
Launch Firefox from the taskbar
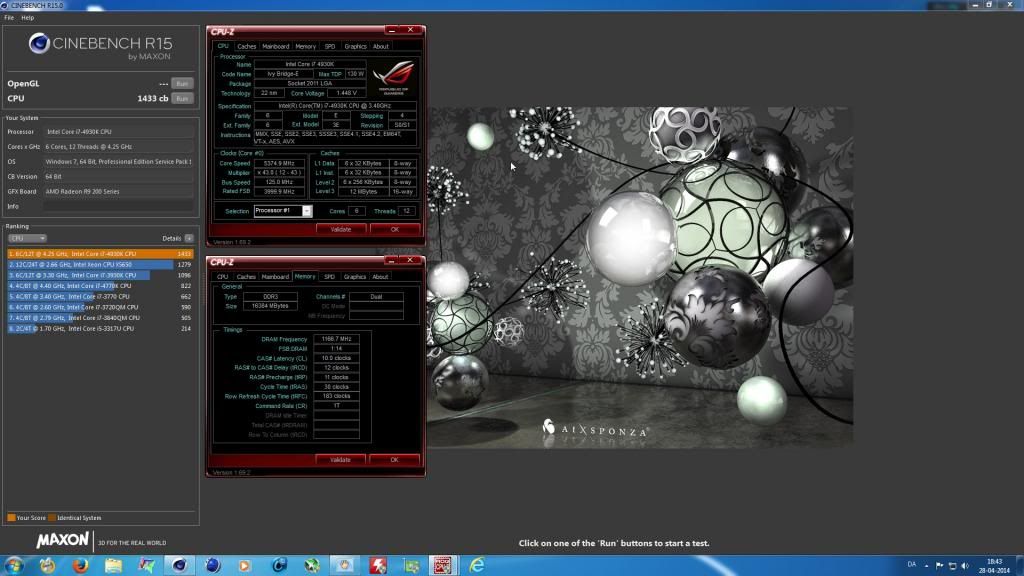pyautogui.click(x=80, y=565)
